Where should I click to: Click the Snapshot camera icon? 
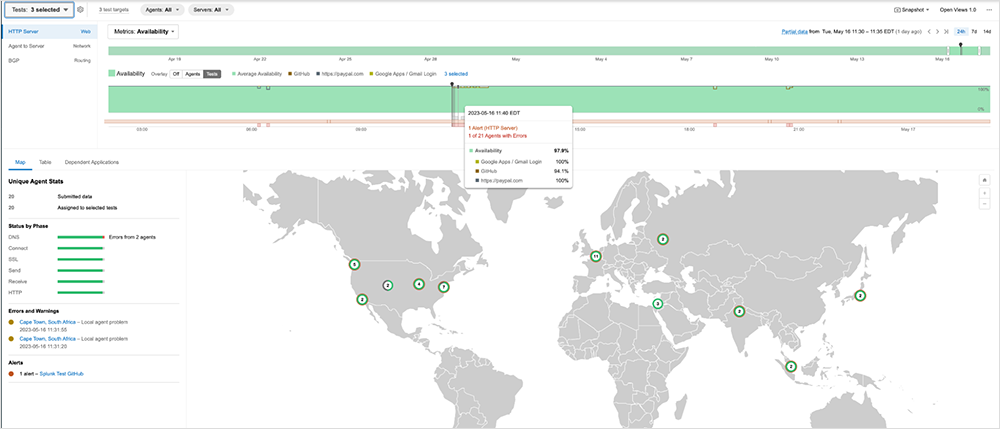pos(898,9)
